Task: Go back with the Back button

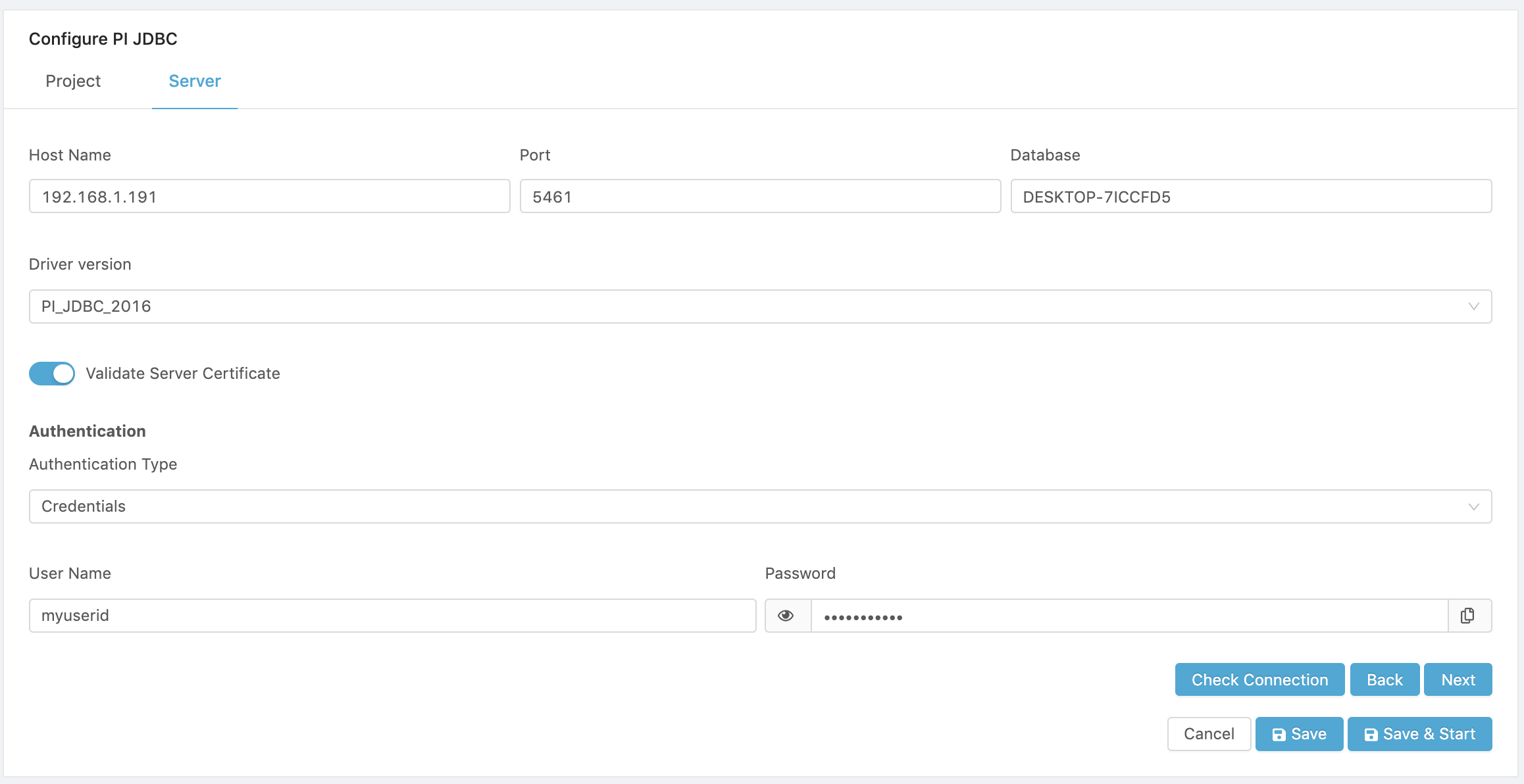Action: pos(1384,679)
